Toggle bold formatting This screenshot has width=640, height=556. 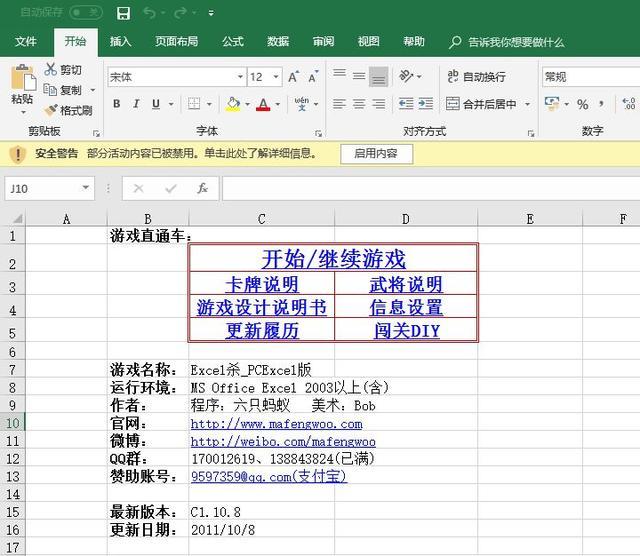(116, 104)
